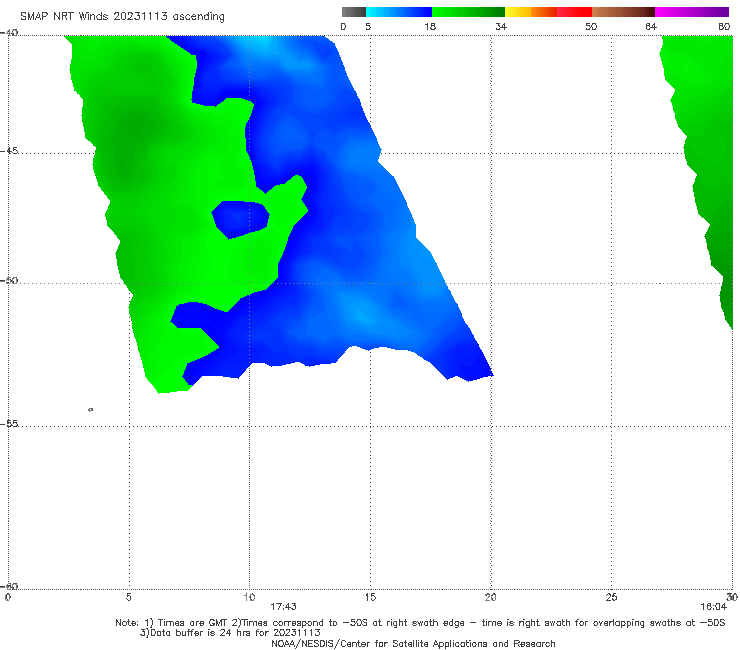Click the colorbar label '50' under the red segment

tap(591, 27)
